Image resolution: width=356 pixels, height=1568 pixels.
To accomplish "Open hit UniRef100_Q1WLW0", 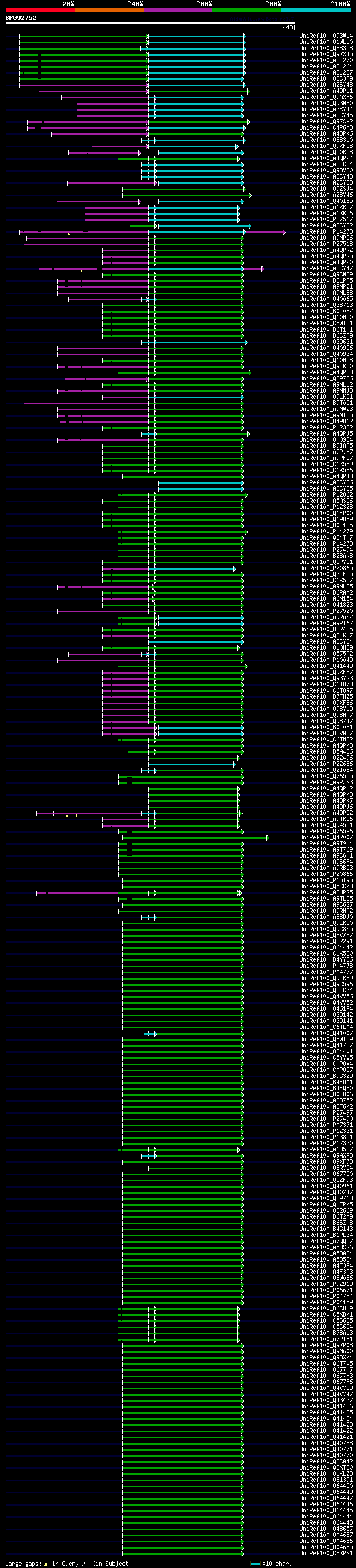I will point(326,42).
